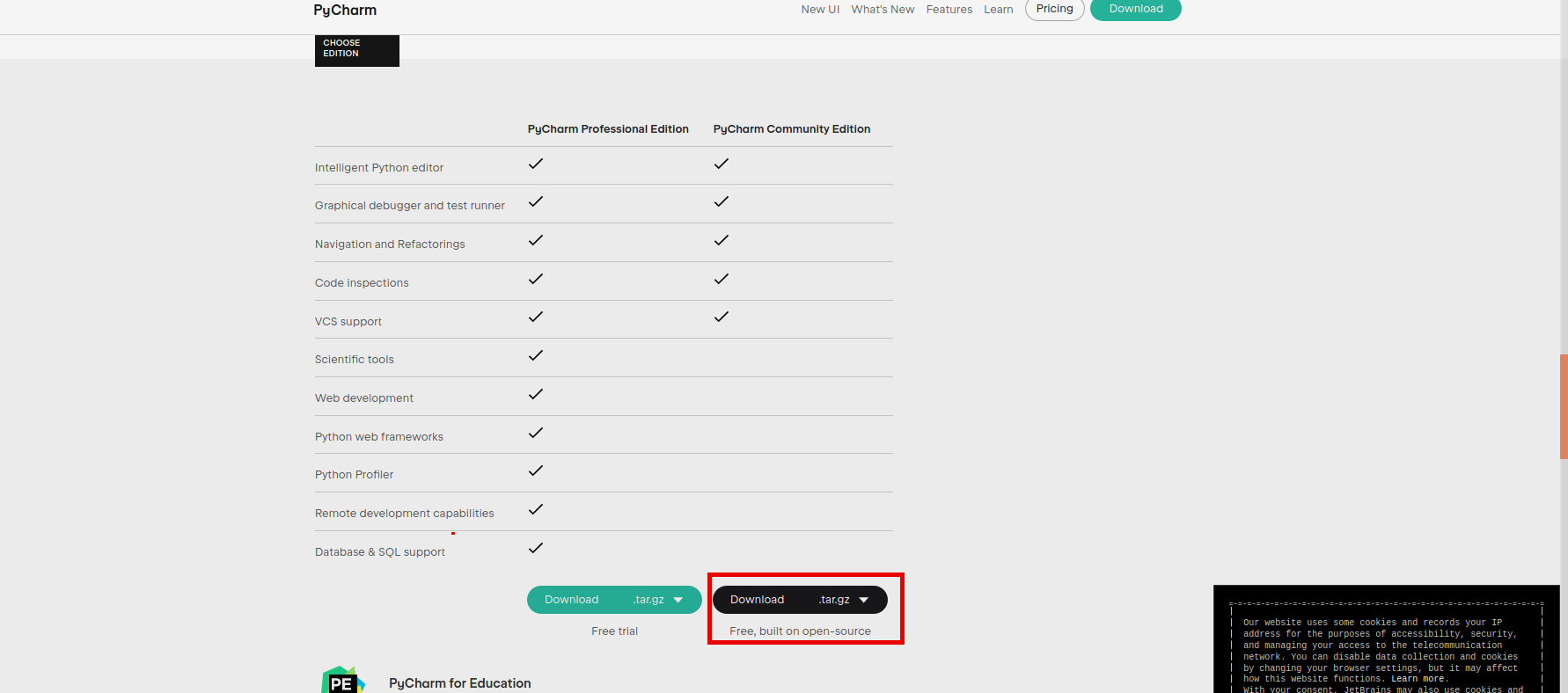This screenshot has height=693, width=1568.
Task: Click the Free trial caption text
Action: pyautogui.click(x=615, y=631)
